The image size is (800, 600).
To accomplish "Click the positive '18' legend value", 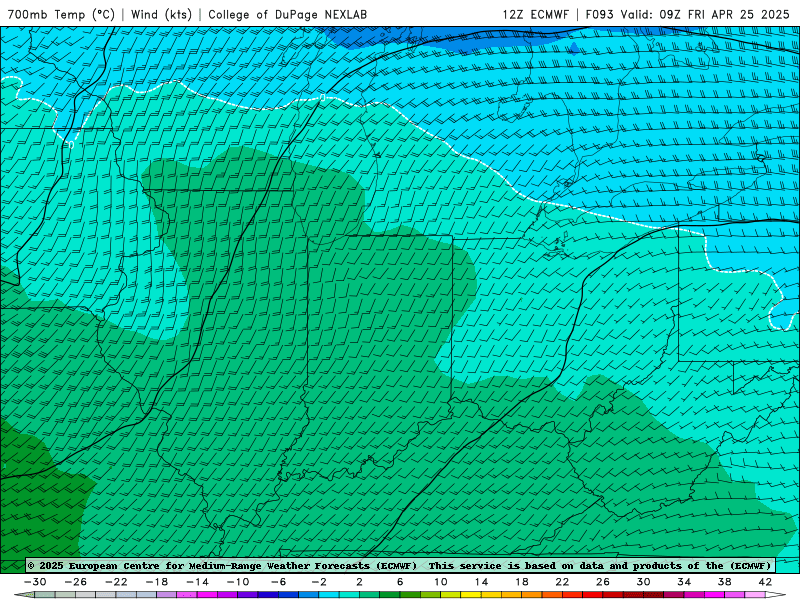I will click(521, 582).
